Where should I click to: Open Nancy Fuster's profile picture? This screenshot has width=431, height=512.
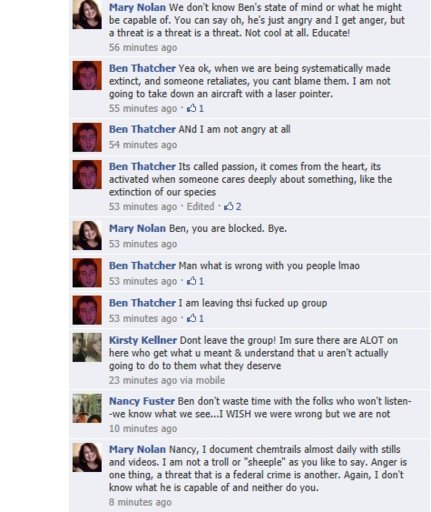click(87, 408)
